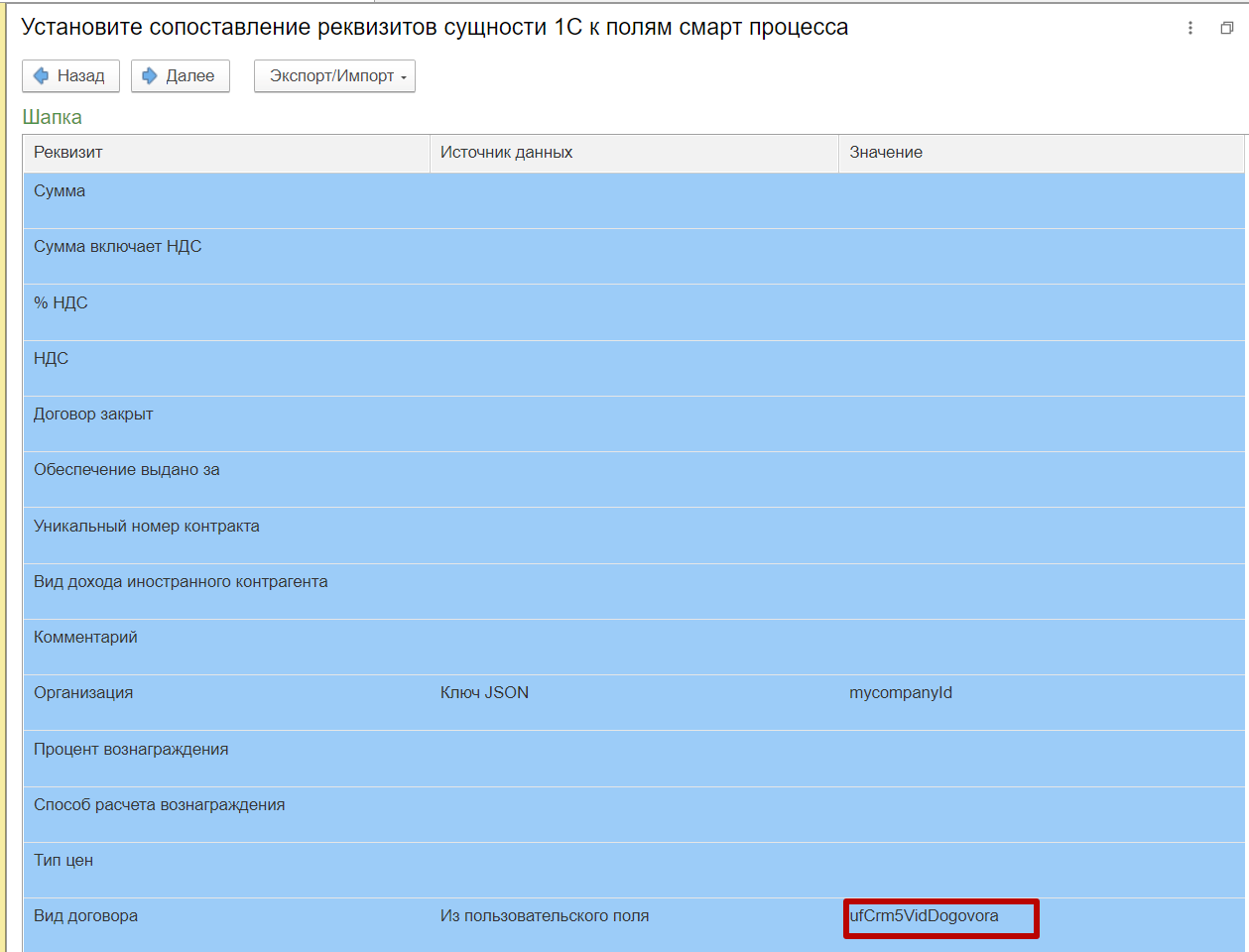Click the Значение column header
Viewport: 1249px width, 952px height.
(x=886, y=153)
